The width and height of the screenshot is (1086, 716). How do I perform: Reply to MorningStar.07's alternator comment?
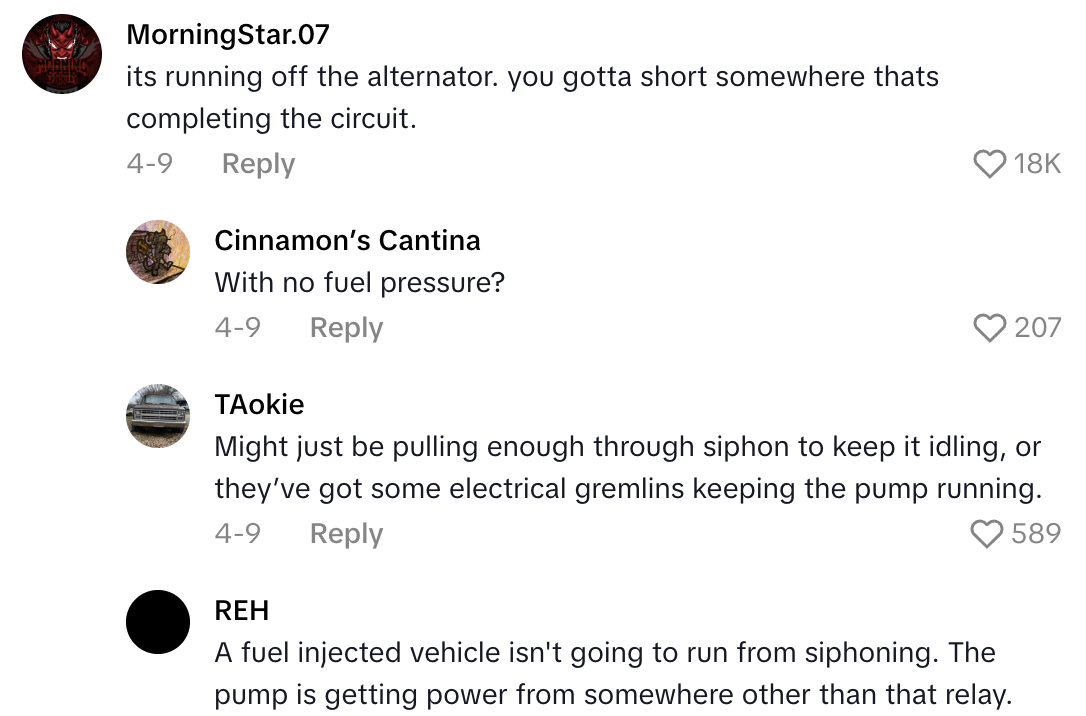coord(258,164)
